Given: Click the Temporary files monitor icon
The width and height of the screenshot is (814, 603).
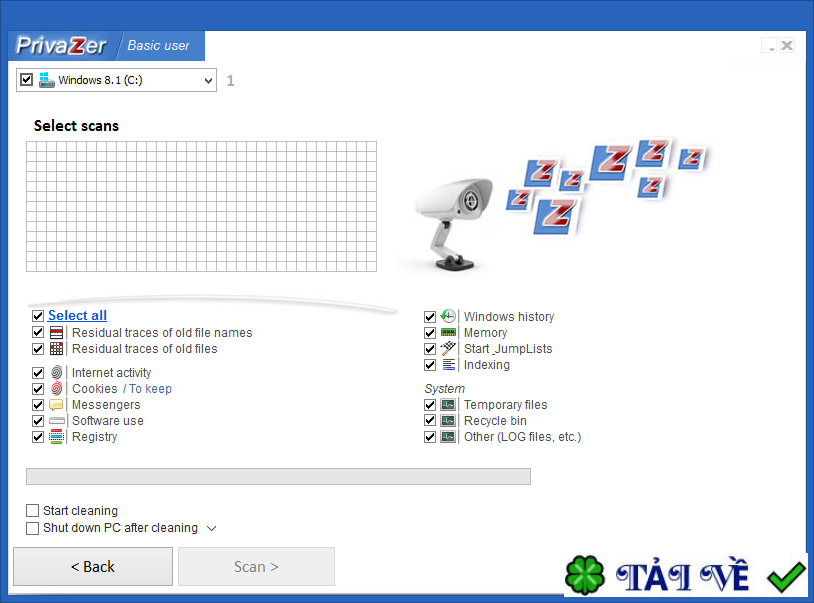Looking at the screenshot, I should tap(448, 405).
